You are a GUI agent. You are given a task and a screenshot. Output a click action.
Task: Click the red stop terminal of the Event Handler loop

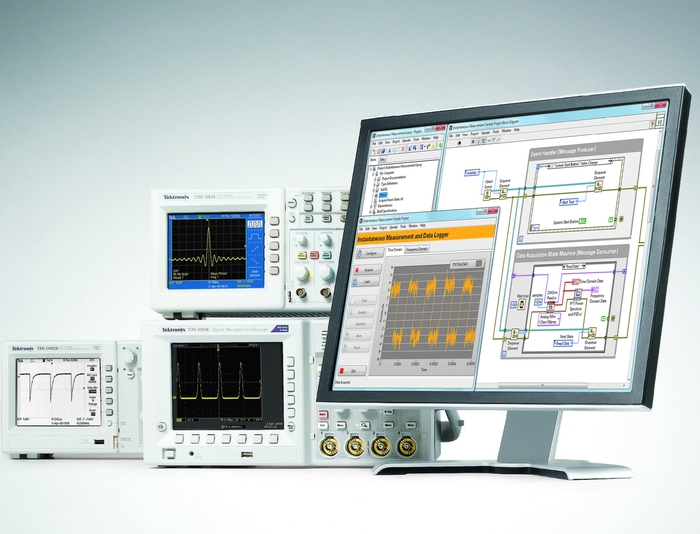click(x=621, y=219)
